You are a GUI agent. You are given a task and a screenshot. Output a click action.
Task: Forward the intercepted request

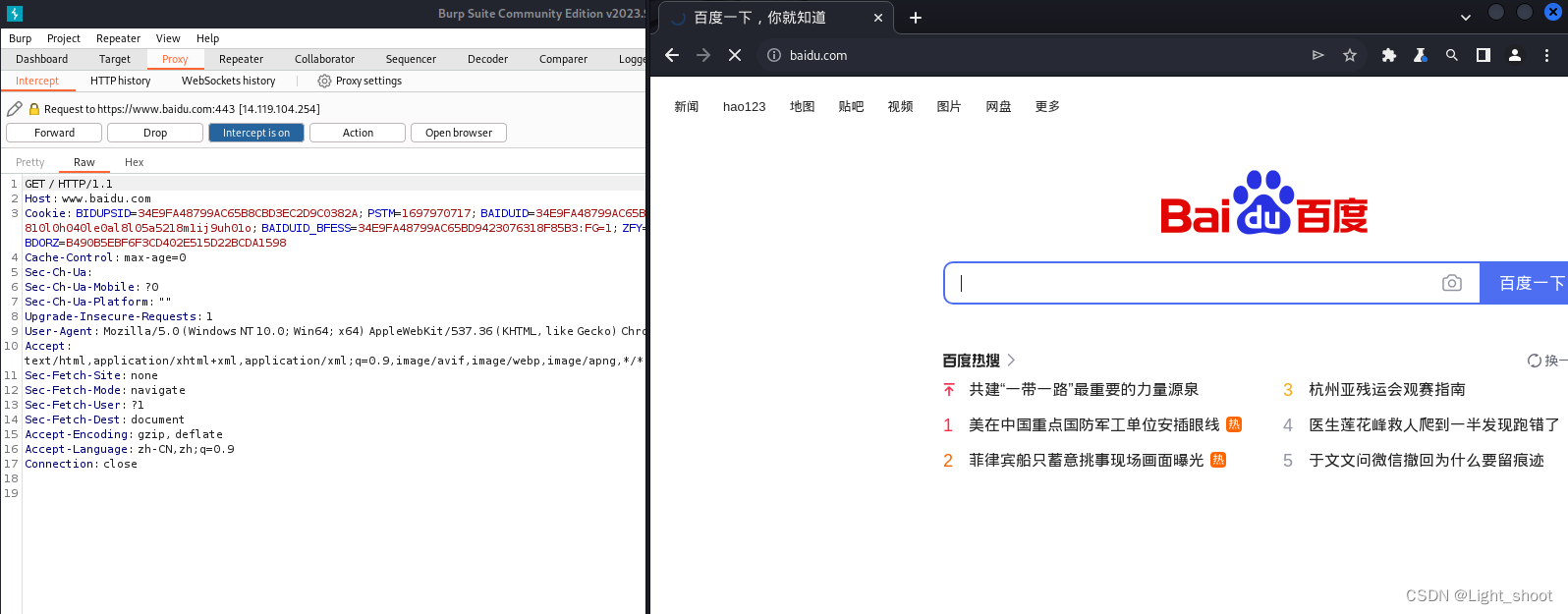point(54,133)
